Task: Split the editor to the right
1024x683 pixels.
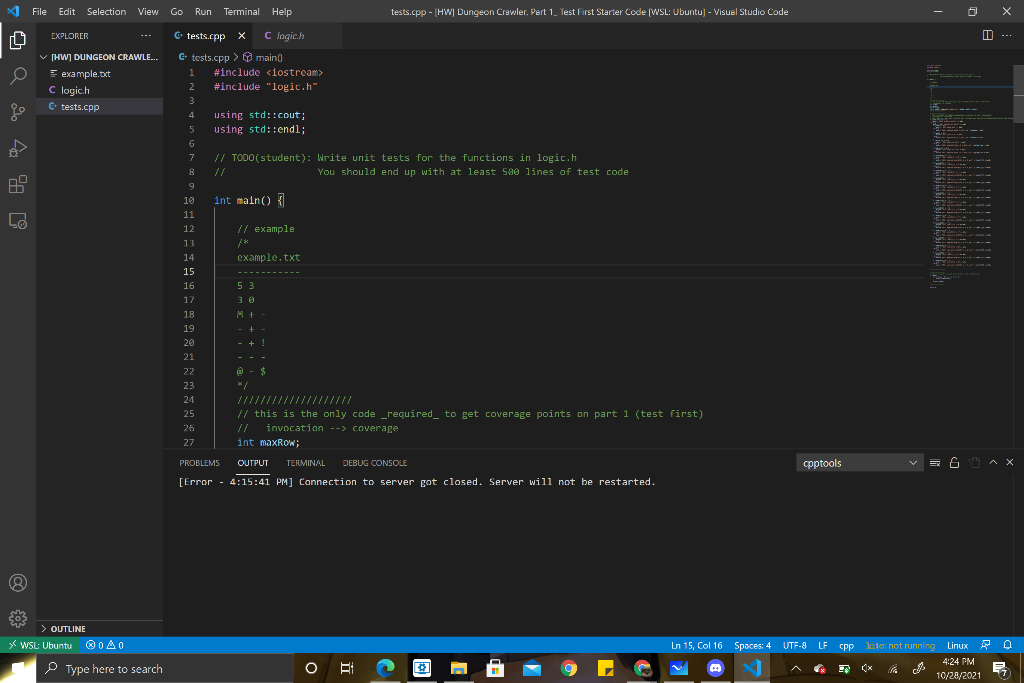Action: pos(988,36)
